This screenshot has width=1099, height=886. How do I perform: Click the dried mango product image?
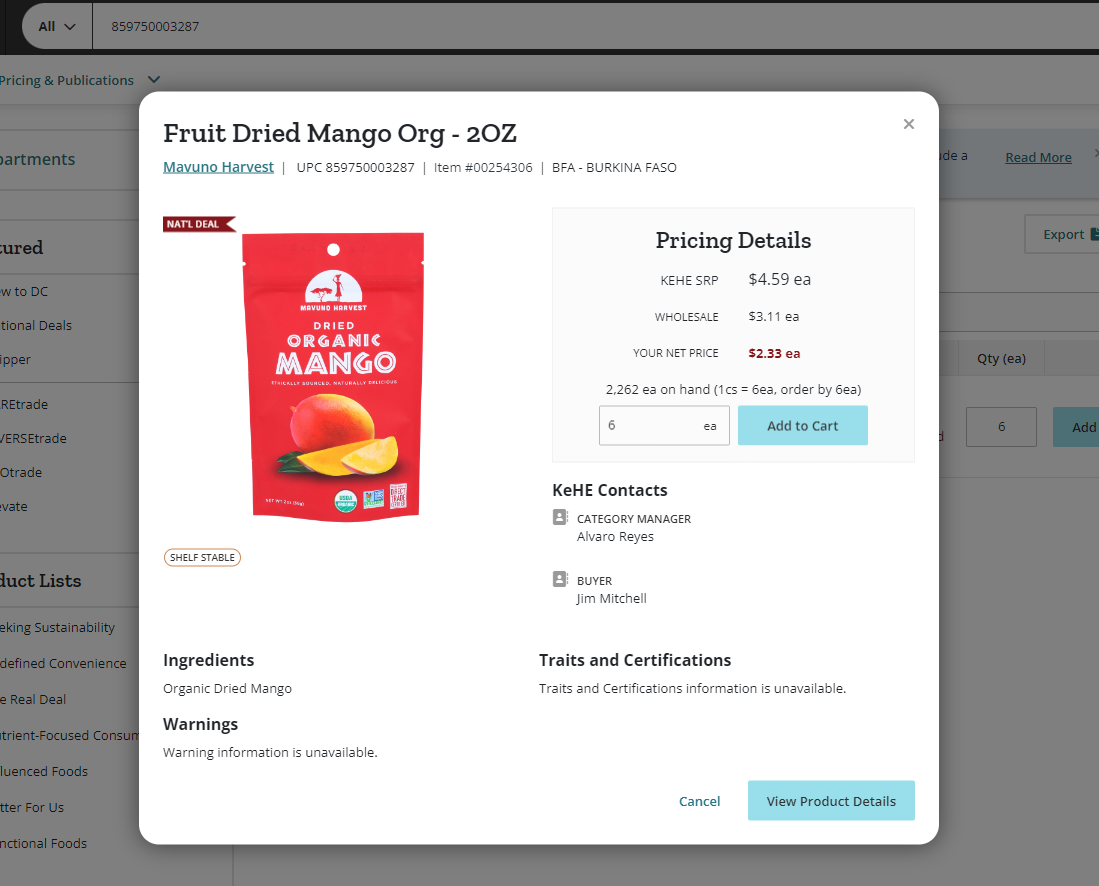click(335, 378)
